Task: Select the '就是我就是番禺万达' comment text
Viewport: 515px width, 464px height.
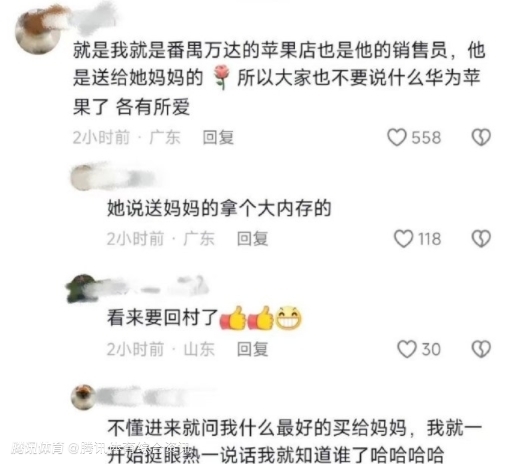Action: click(x=279, y=78)
